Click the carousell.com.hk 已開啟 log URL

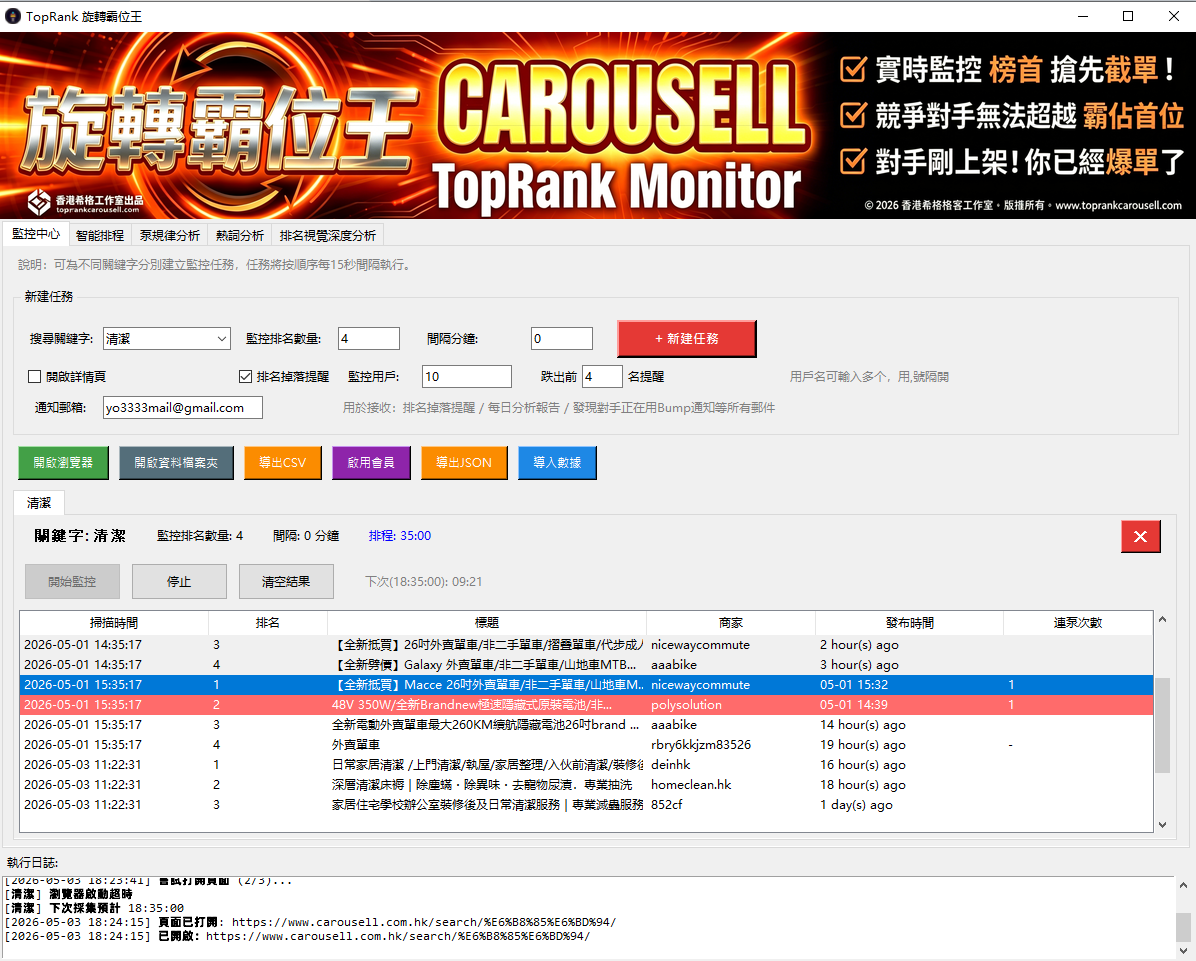[397, 937]
